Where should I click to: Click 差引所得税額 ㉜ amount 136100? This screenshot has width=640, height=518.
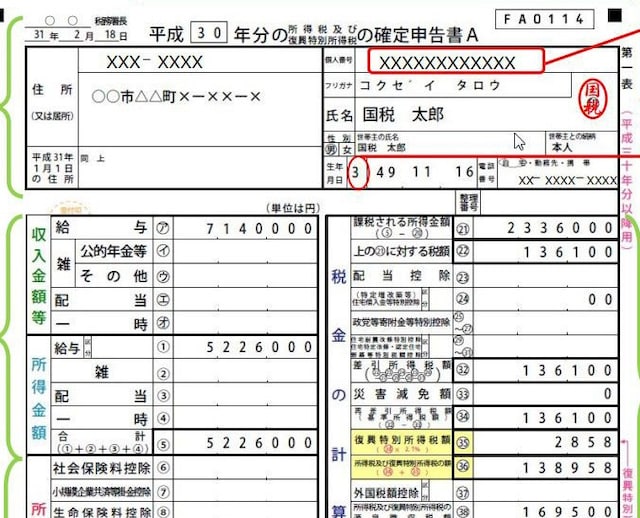coord(568,371)
